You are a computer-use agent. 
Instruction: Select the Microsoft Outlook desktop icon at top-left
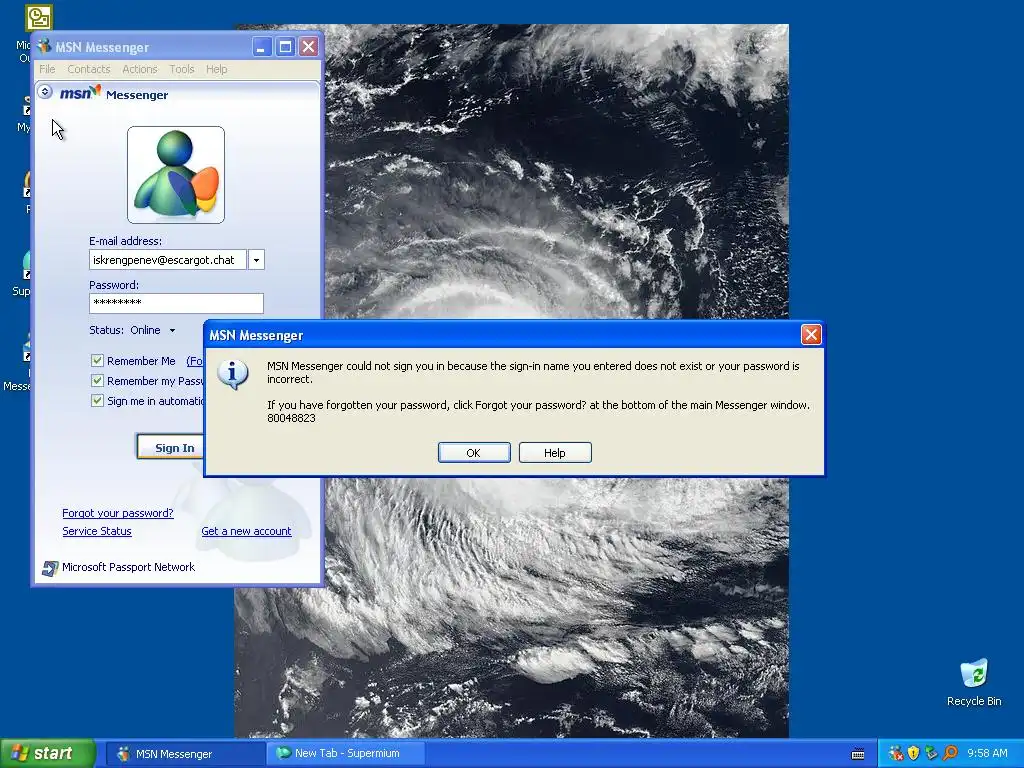[x=39, y=18]
